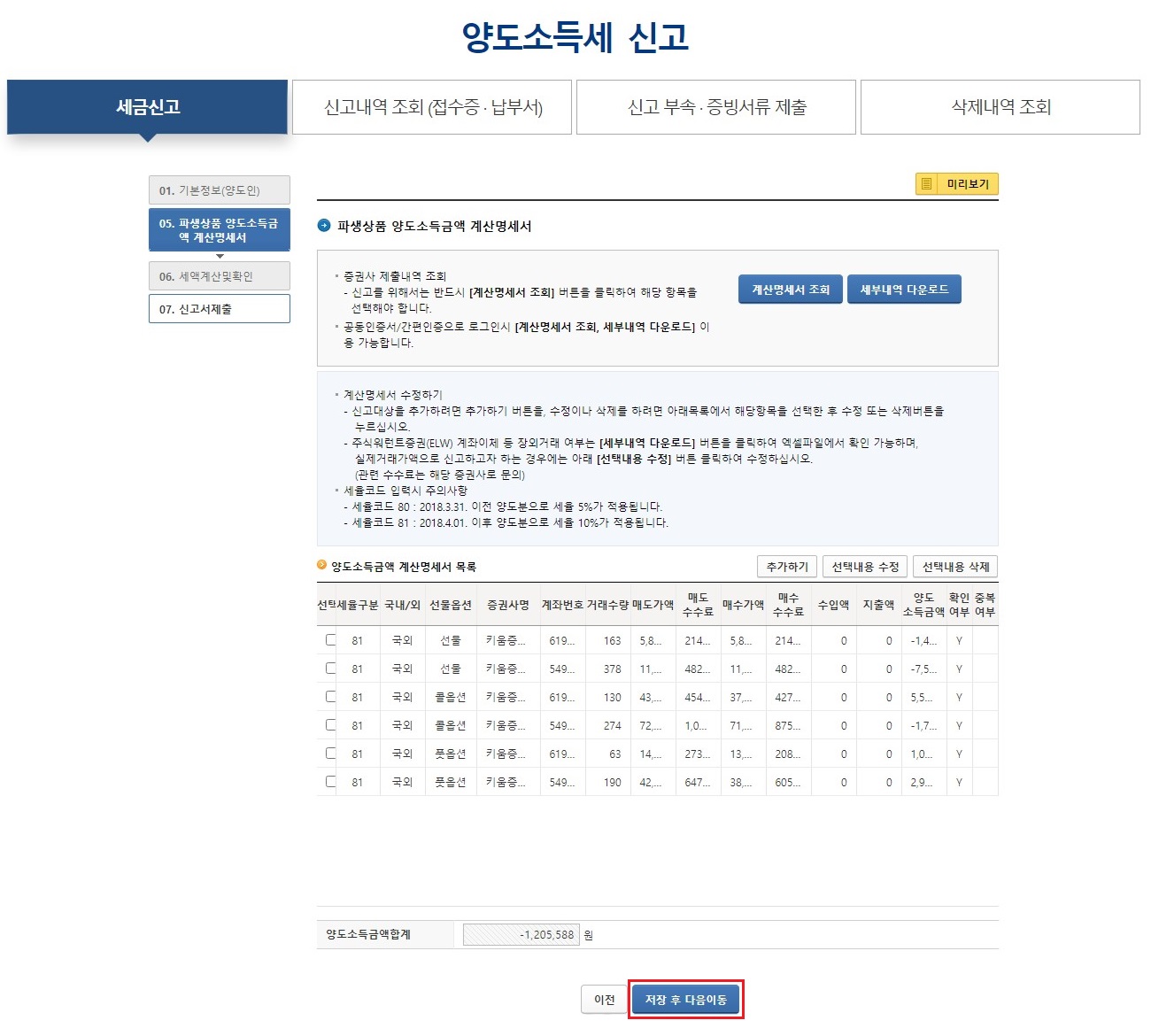Open the 세금신고 tab
Viewport: 1151px width, 1036px height.
[x=147, y=107]
